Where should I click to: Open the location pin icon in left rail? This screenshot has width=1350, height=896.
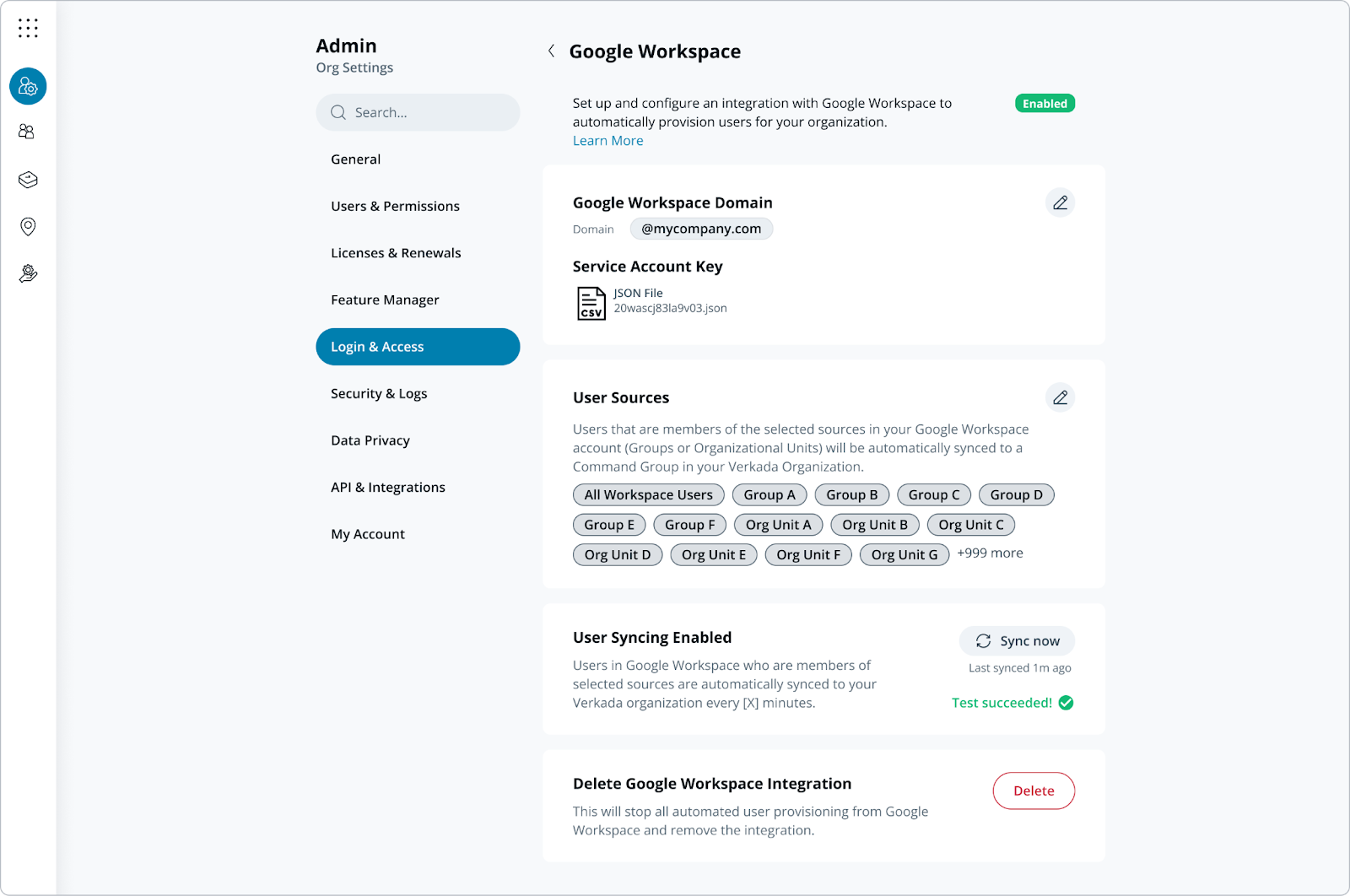[28, 226]
